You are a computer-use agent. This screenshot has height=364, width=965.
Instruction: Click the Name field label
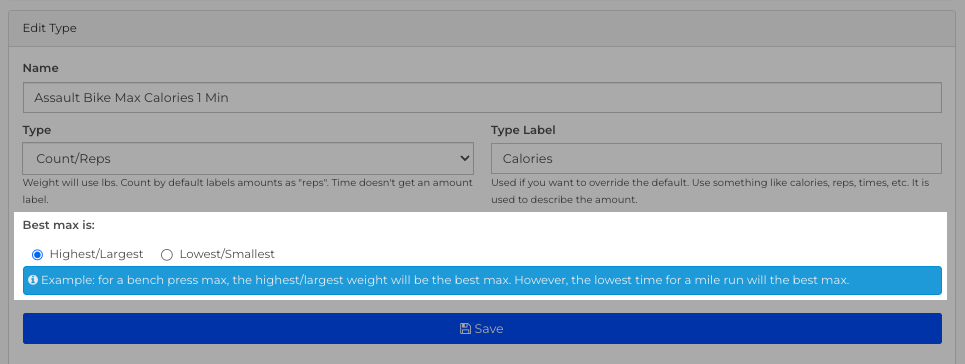coord(41,68)
